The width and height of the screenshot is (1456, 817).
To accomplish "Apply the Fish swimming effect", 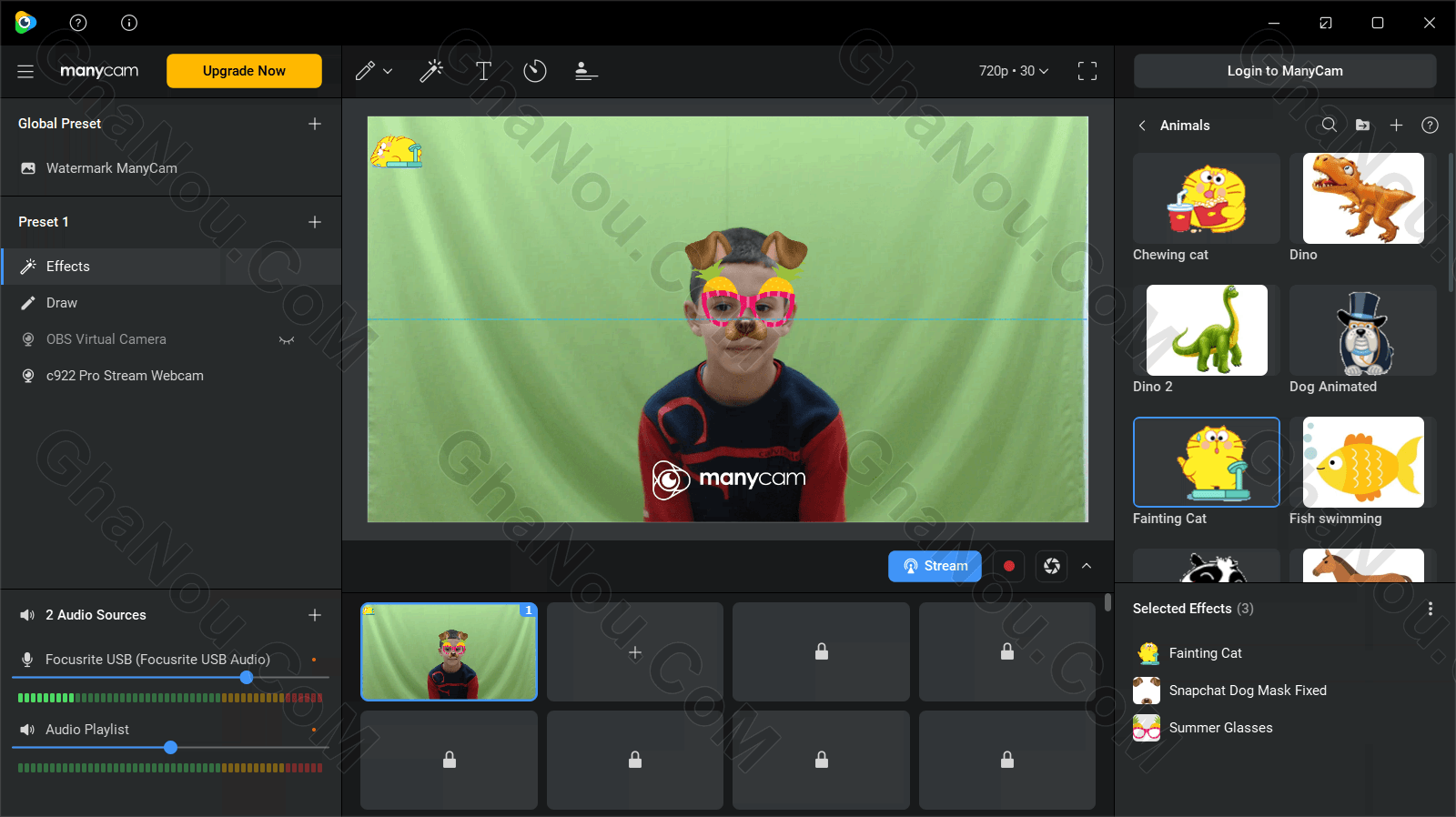I will coord(1363,462).
